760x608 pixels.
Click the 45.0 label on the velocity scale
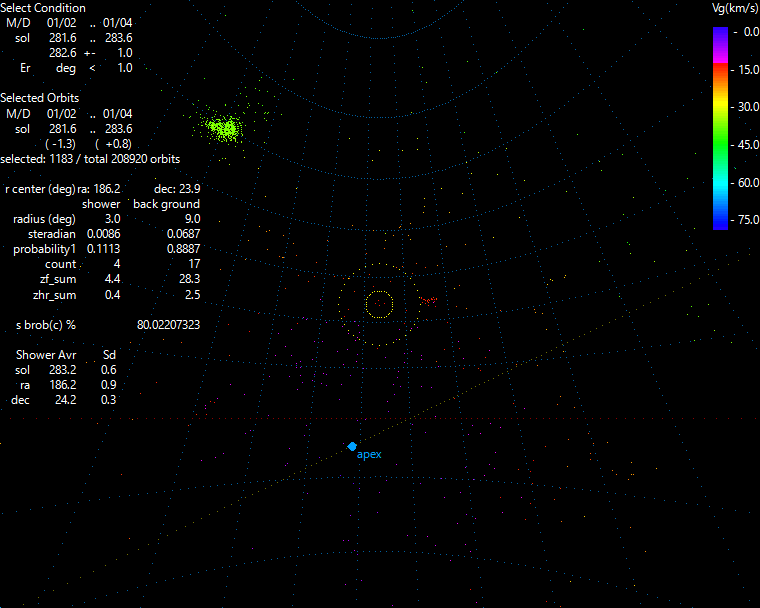click(747, 145)
